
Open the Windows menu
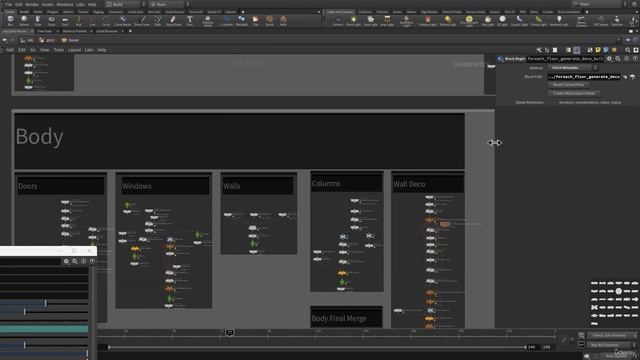coord(64,4)
